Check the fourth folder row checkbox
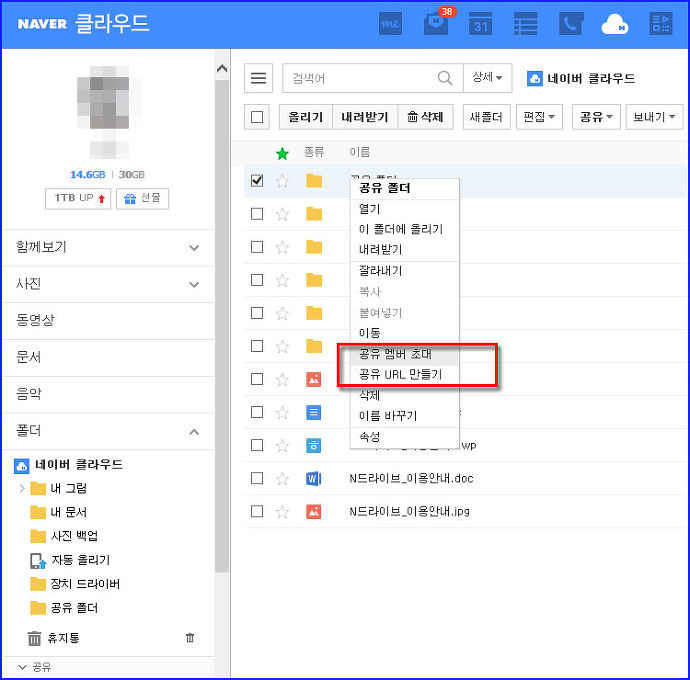 257,280
